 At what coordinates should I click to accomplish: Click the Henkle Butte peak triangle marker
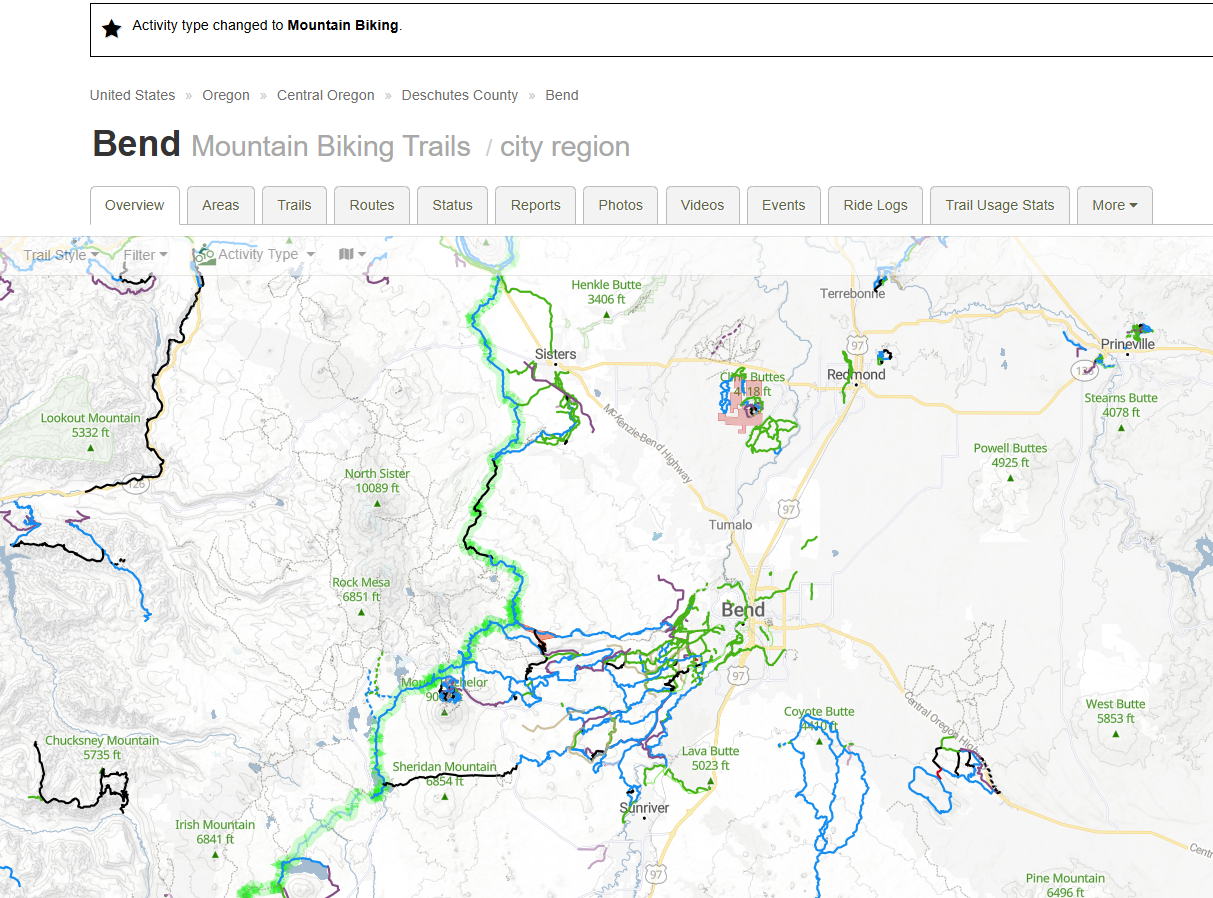coord(607,314)
